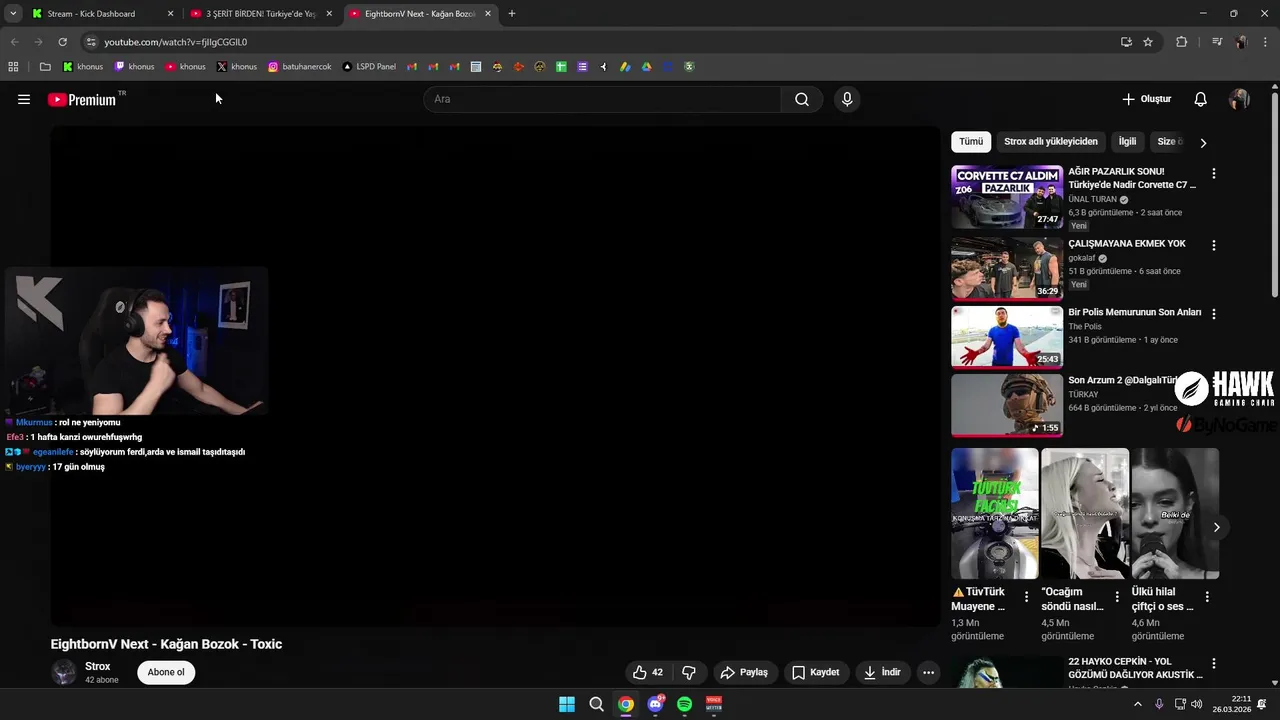1280x720 pixels.
Task: Open options for Ocağım söndü short
Action: point(1117,597)
